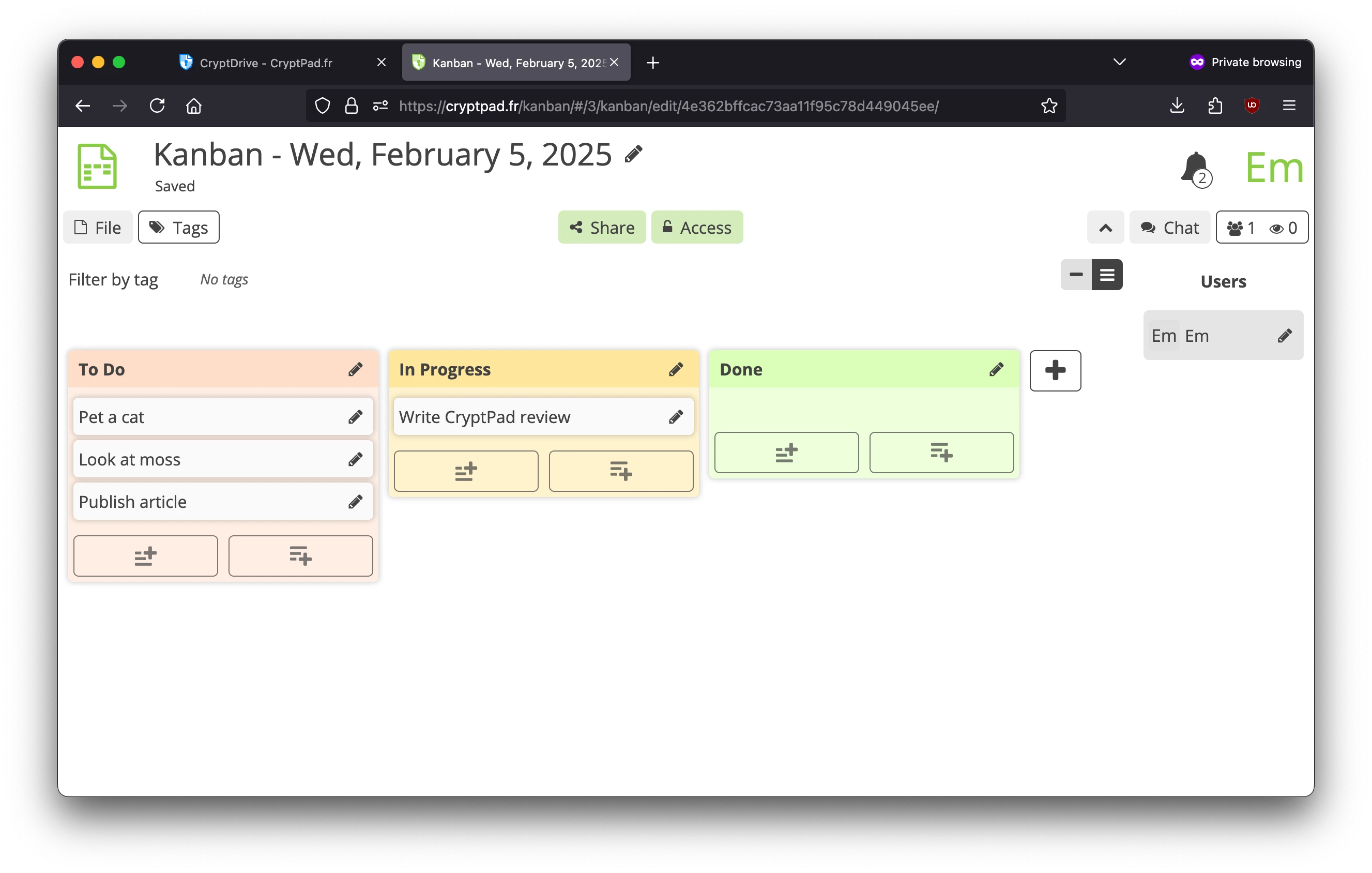Toggle detailed list view of board items
1372x873 pixels.
[x=1107, y=274]
